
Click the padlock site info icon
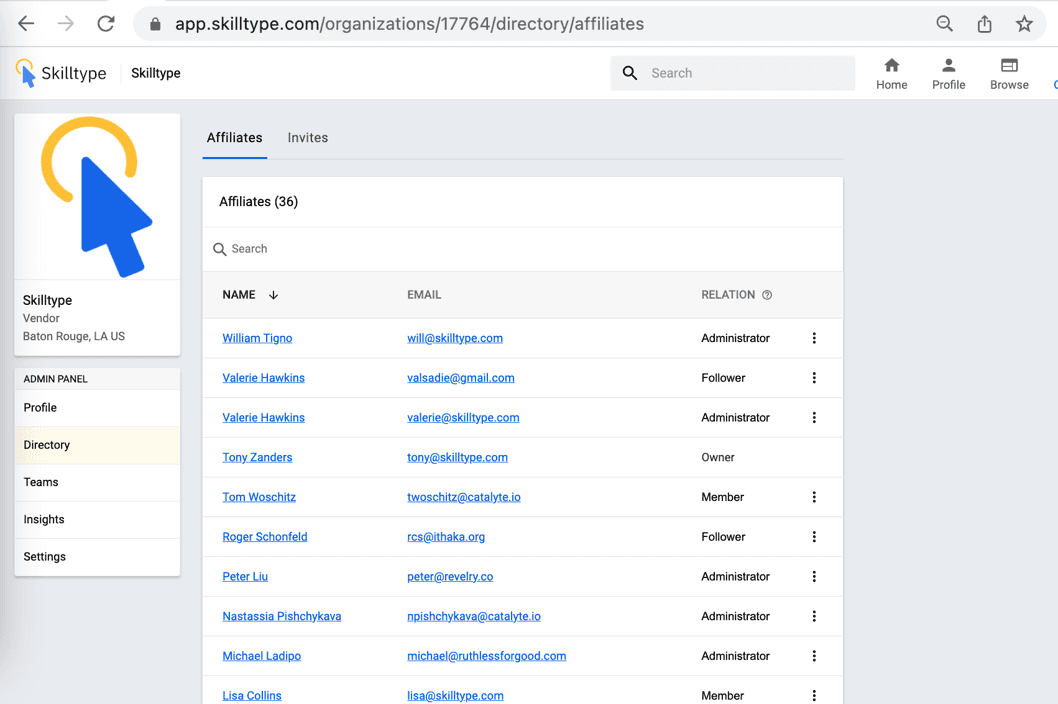155,24
